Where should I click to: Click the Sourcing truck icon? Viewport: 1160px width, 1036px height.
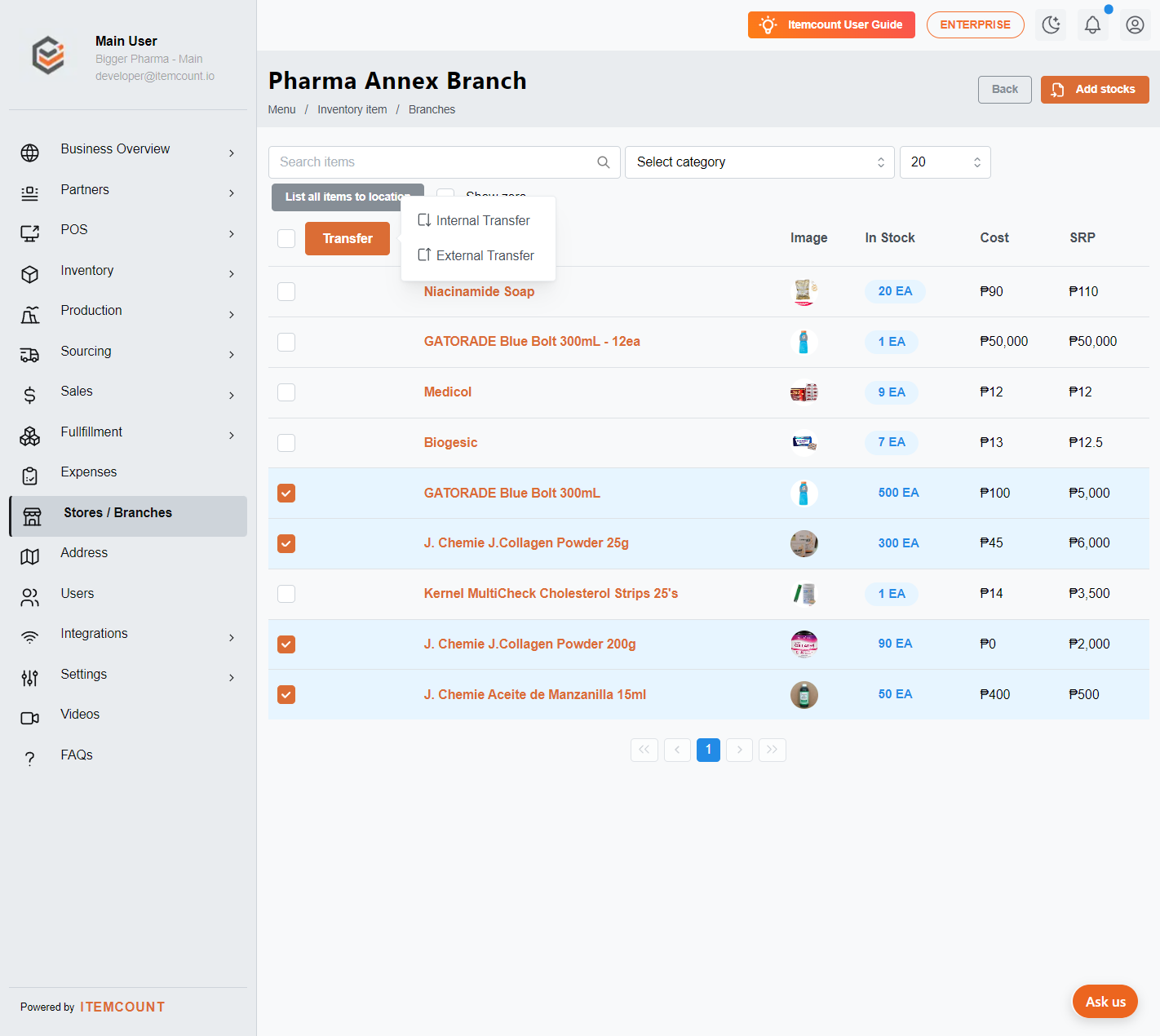30,355
